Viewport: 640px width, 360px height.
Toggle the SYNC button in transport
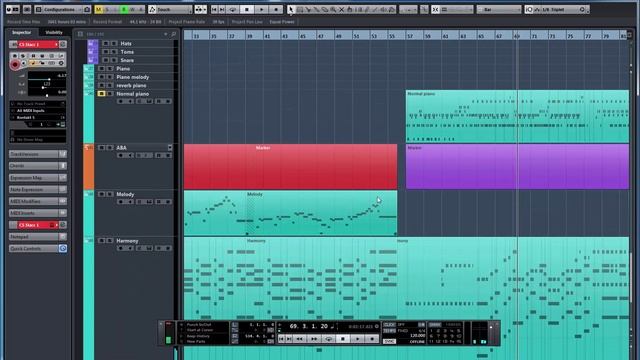tap(389, 341)
